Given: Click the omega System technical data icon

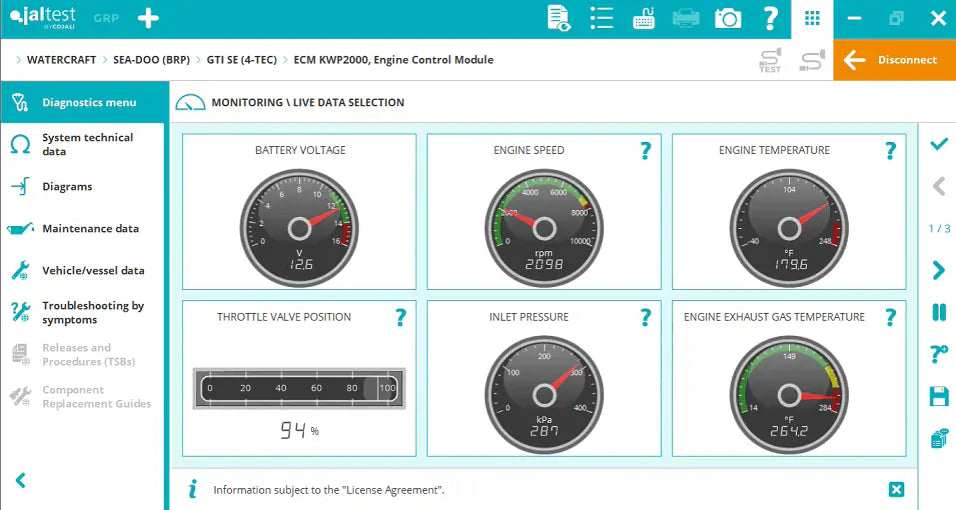Looking at the screenshot, I should pyautogui.click(x=20, y=145).
